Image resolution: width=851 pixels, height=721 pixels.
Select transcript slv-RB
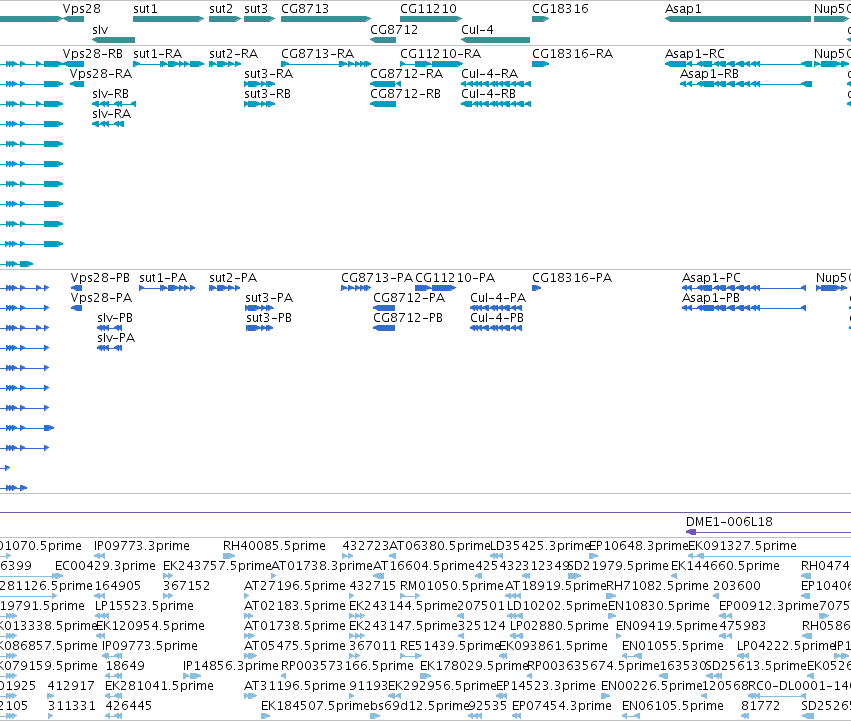(x=111, y=94)
